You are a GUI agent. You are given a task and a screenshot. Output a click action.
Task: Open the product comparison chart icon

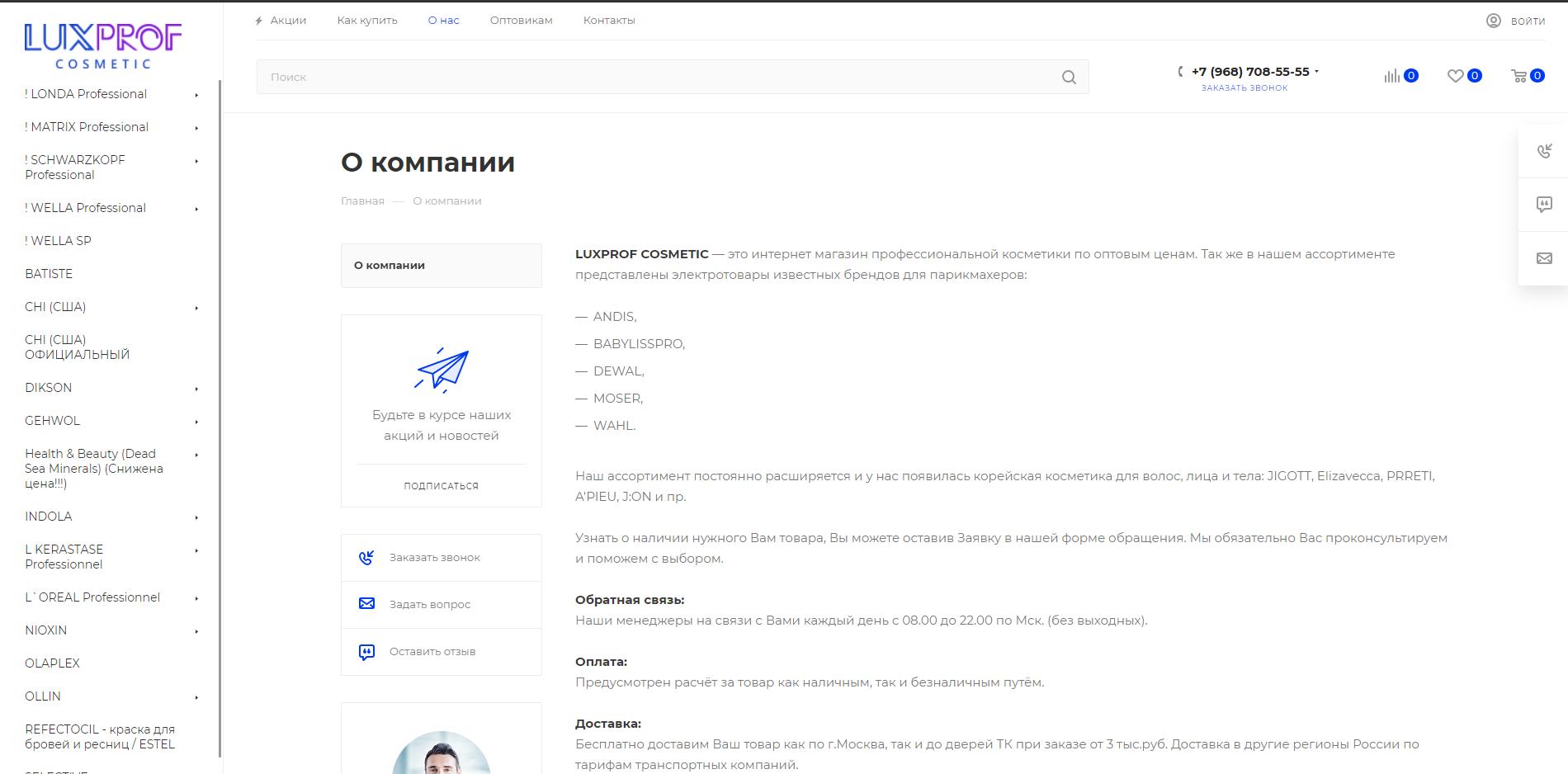[x=1392, y=76]
